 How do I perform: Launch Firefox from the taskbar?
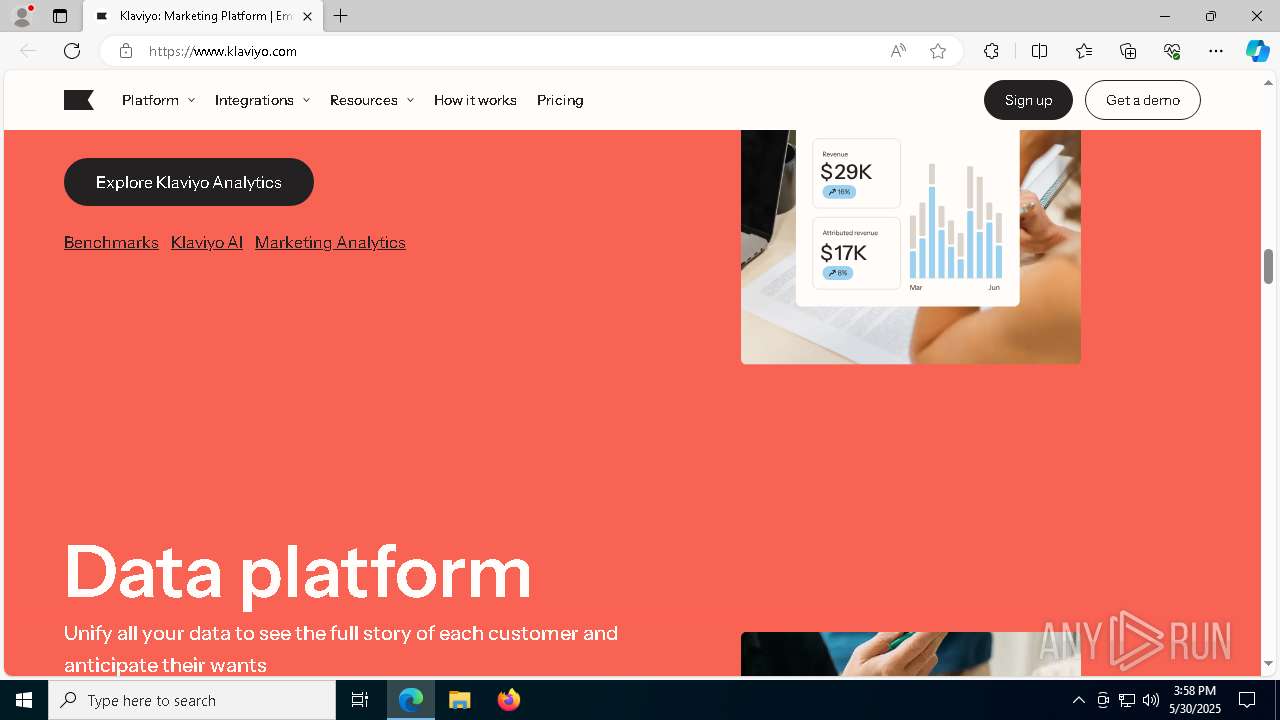coord(508,700)
